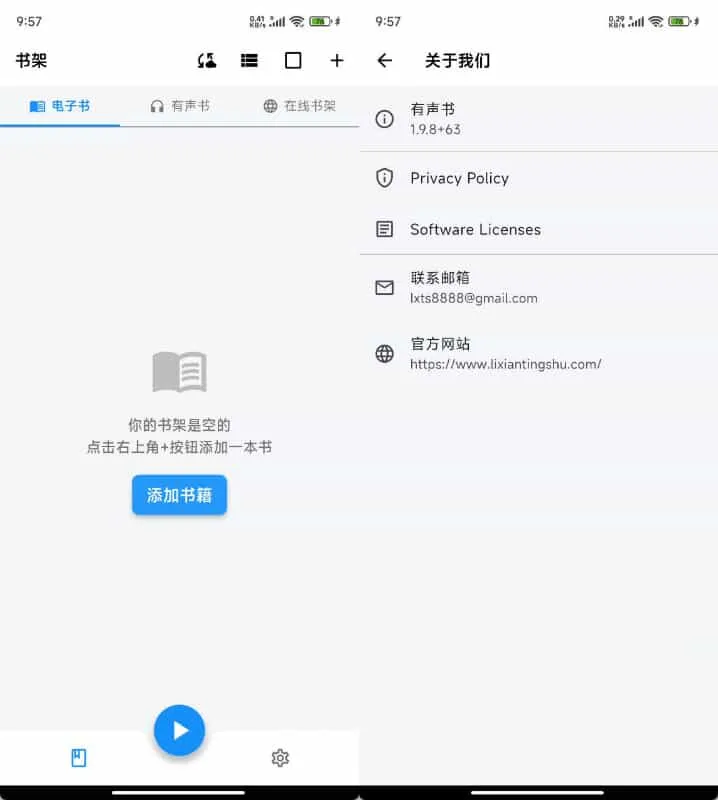Tap the gray empty bookshelf book illustration

[179, 372]
